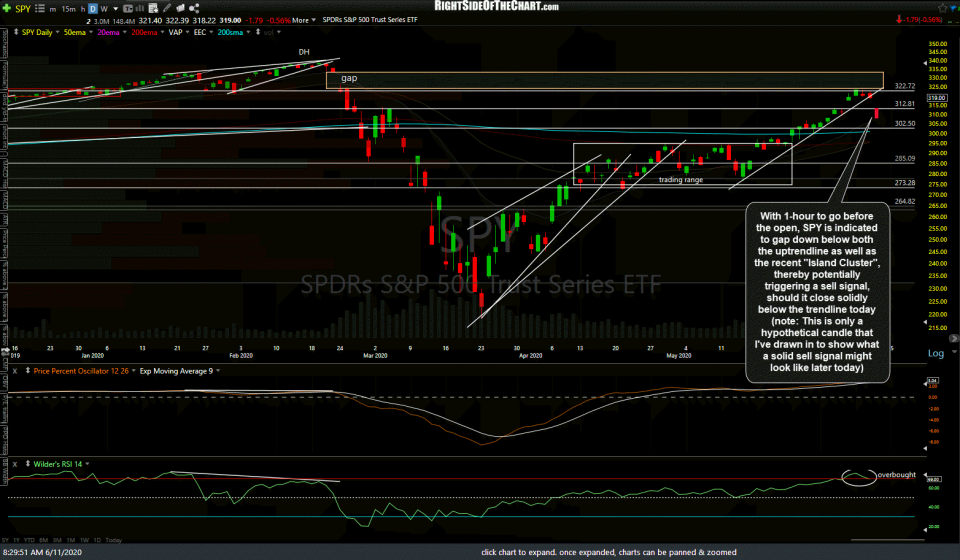Click the RightSideOfTheChart.com logo
This screenshot has width=960, height=560.
(x=497, y=6)
